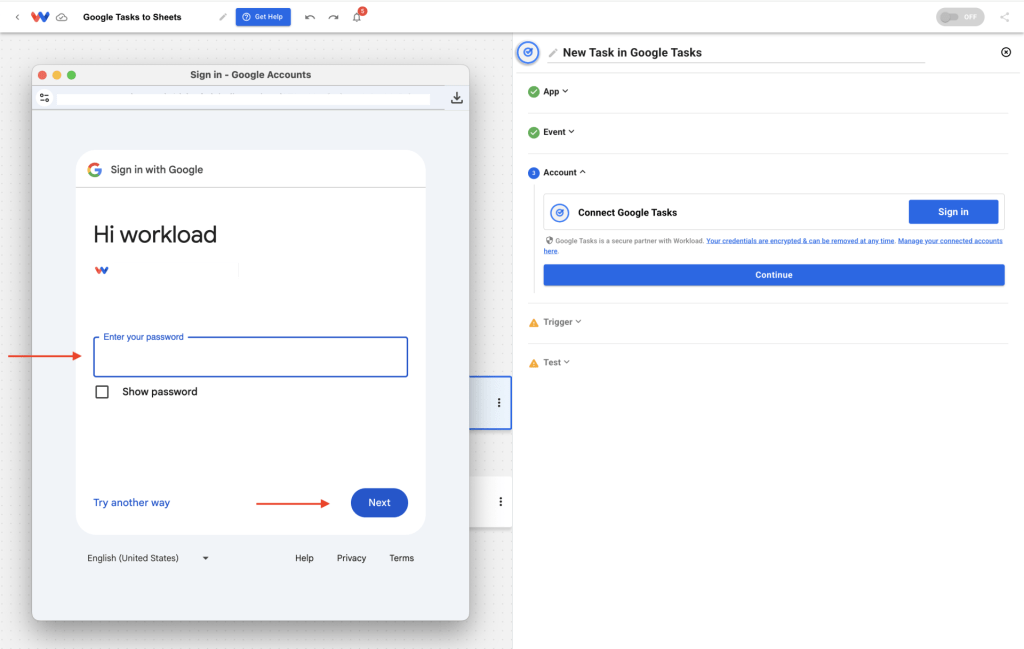The width and height of the screenshot is (1024, 649).
Task: Click the warning icon beside Trigger
Action: point(534,323)
